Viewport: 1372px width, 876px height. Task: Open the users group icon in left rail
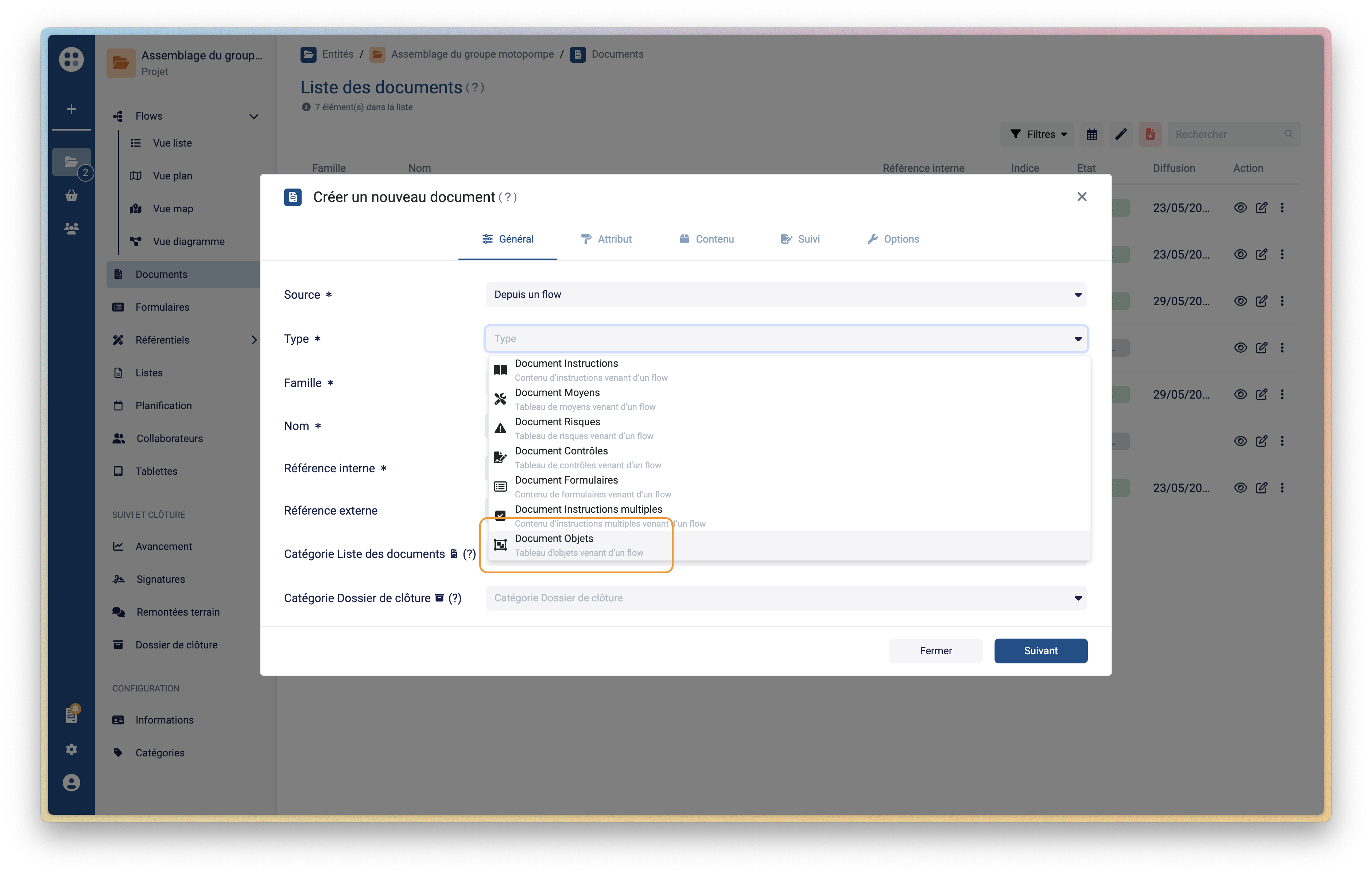pos(71,229)
